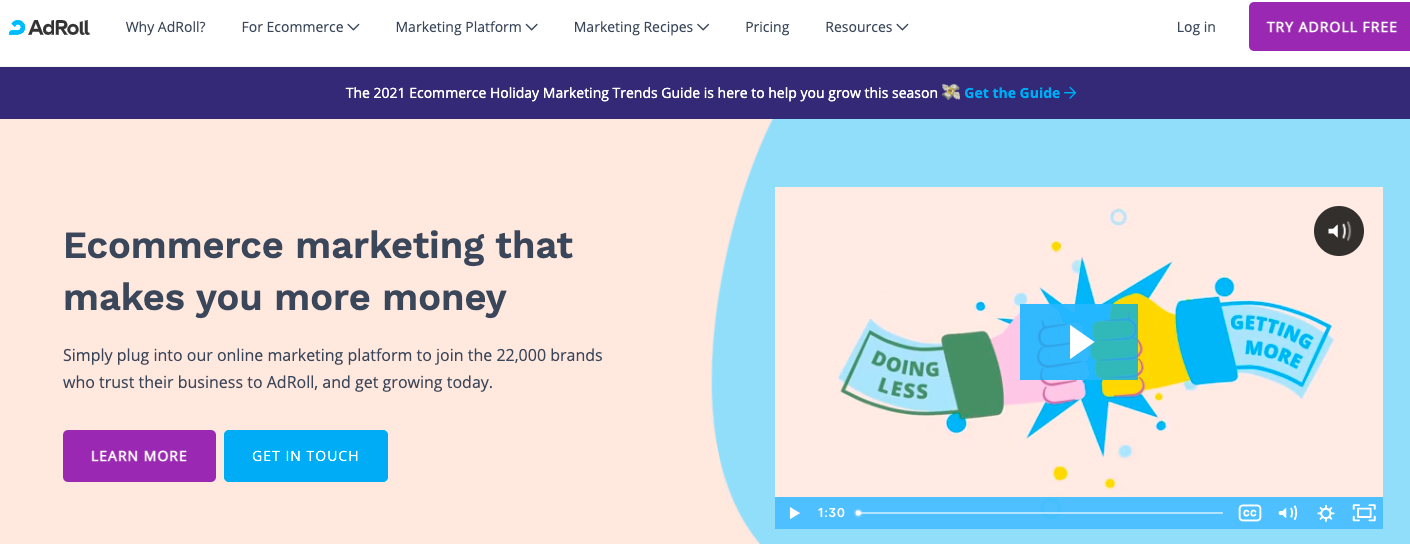Viewport: 1410px width, 544px height.
Task: Enter fullscreen with video expand icon
Action: (1364, 513)
